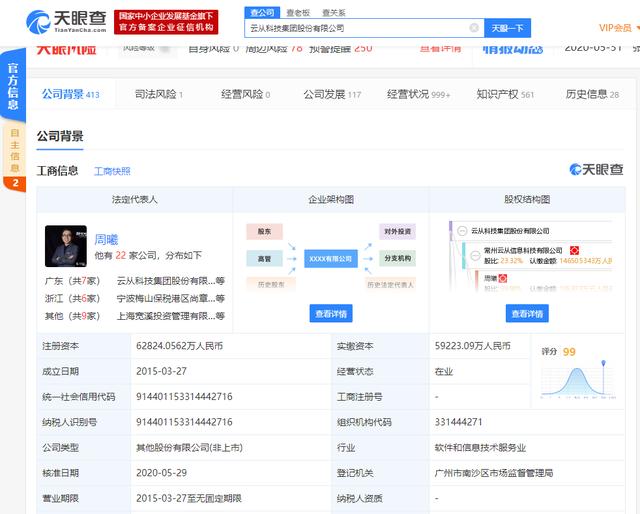Click paid-in capital 59223.09万人民币
Image resolution: width=640 pixels, height=514 pixels.
(472, 346)
